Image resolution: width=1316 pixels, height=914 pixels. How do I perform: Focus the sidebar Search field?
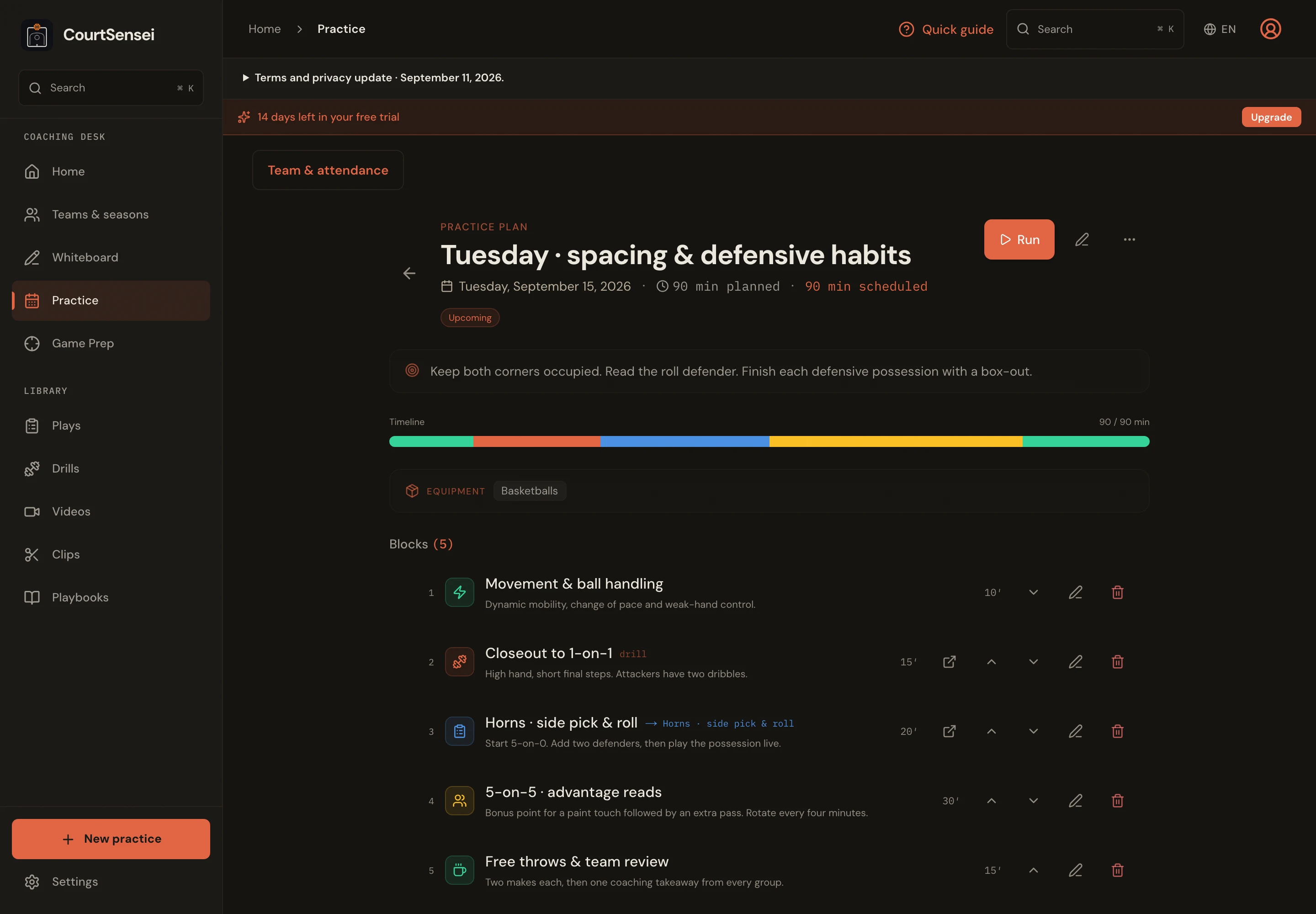coord(111,88)
